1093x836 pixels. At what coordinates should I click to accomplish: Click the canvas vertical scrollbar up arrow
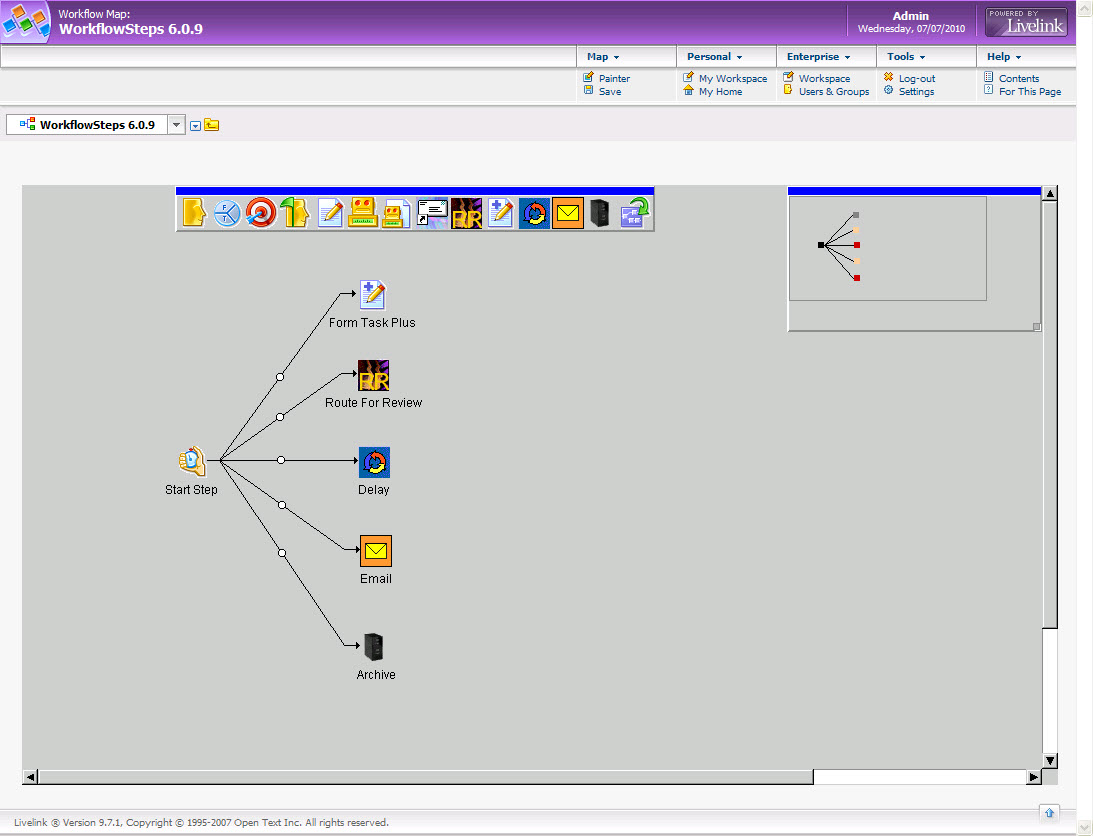[x=1050, y=194]
